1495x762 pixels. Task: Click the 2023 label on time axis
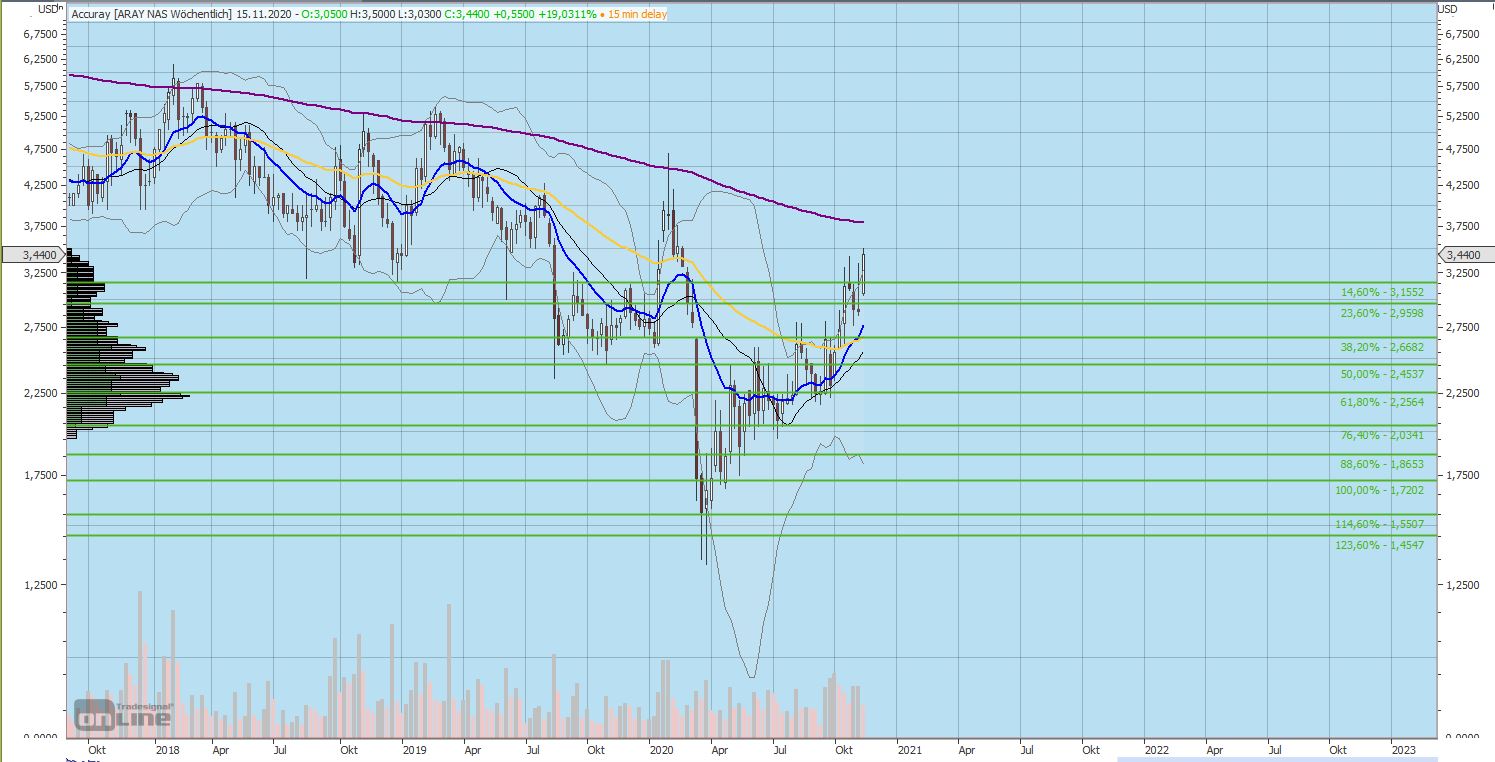point(1403,749)
